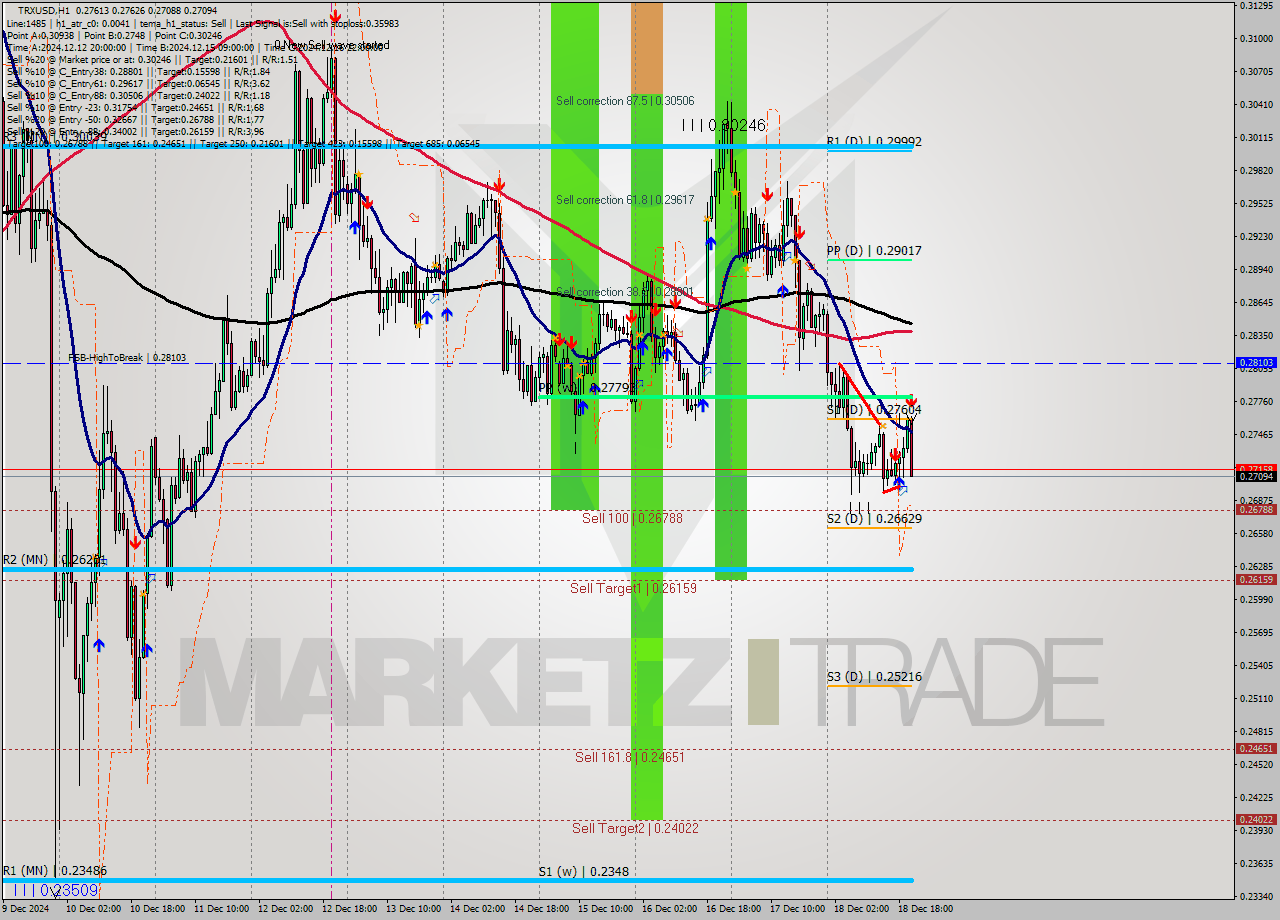Click the 'Sell Target2 | 0.24022' label
Screen dimensions: 1280x920
point(635,828)
